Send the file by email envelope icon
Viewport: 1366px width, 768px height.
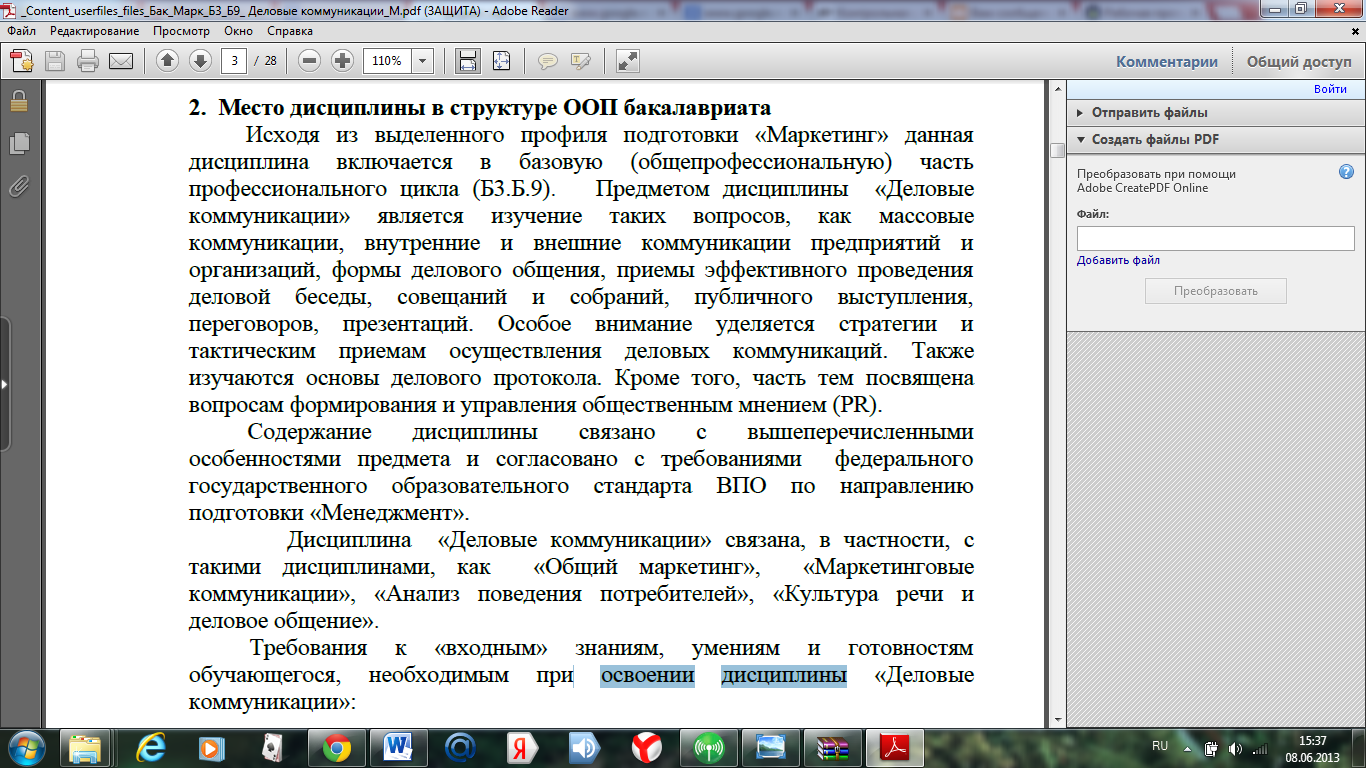coord(121,61)
